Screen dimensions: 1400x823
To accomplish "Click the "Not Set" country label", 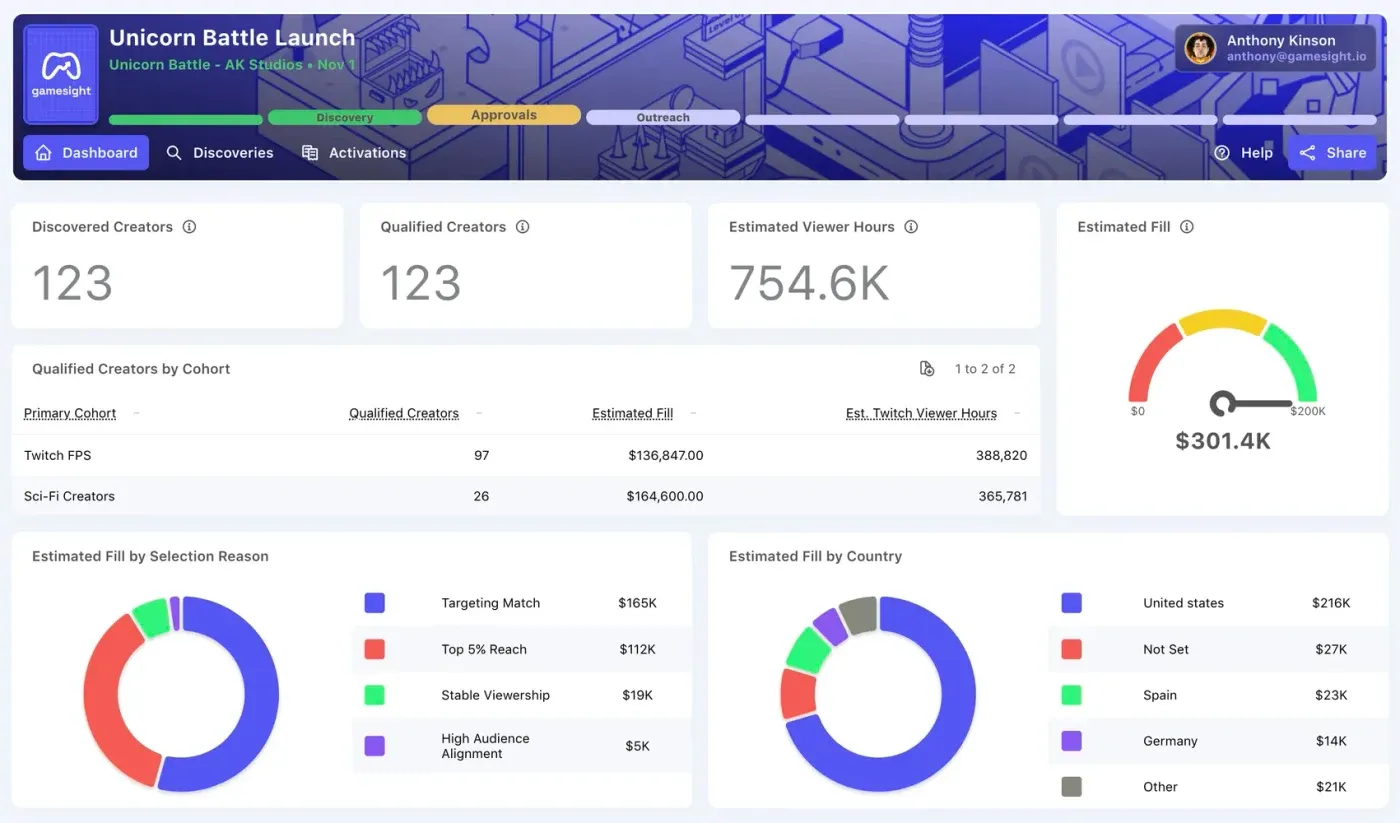I will pyautogui.click(x=1166, y=649).
